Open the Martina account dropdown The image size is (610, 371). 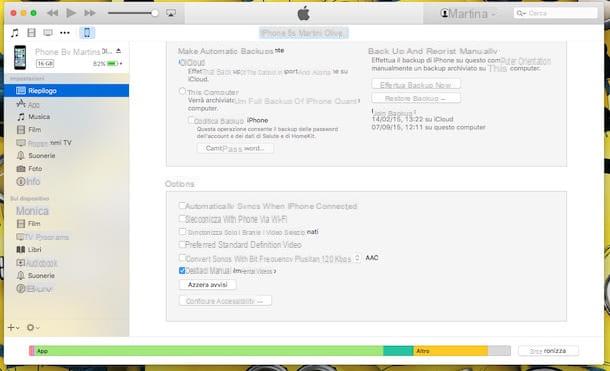[468, 14]
